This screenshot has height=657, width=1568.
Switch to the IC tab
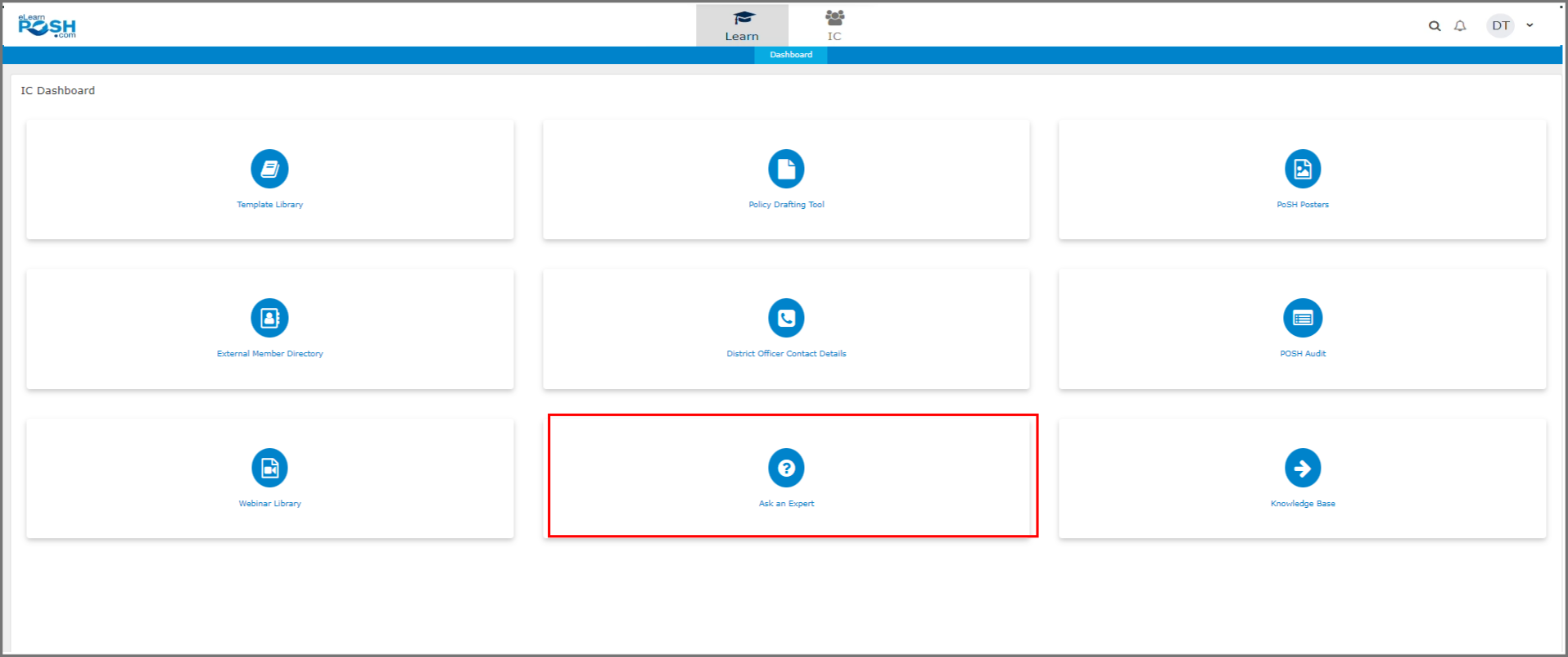(834, 25)
